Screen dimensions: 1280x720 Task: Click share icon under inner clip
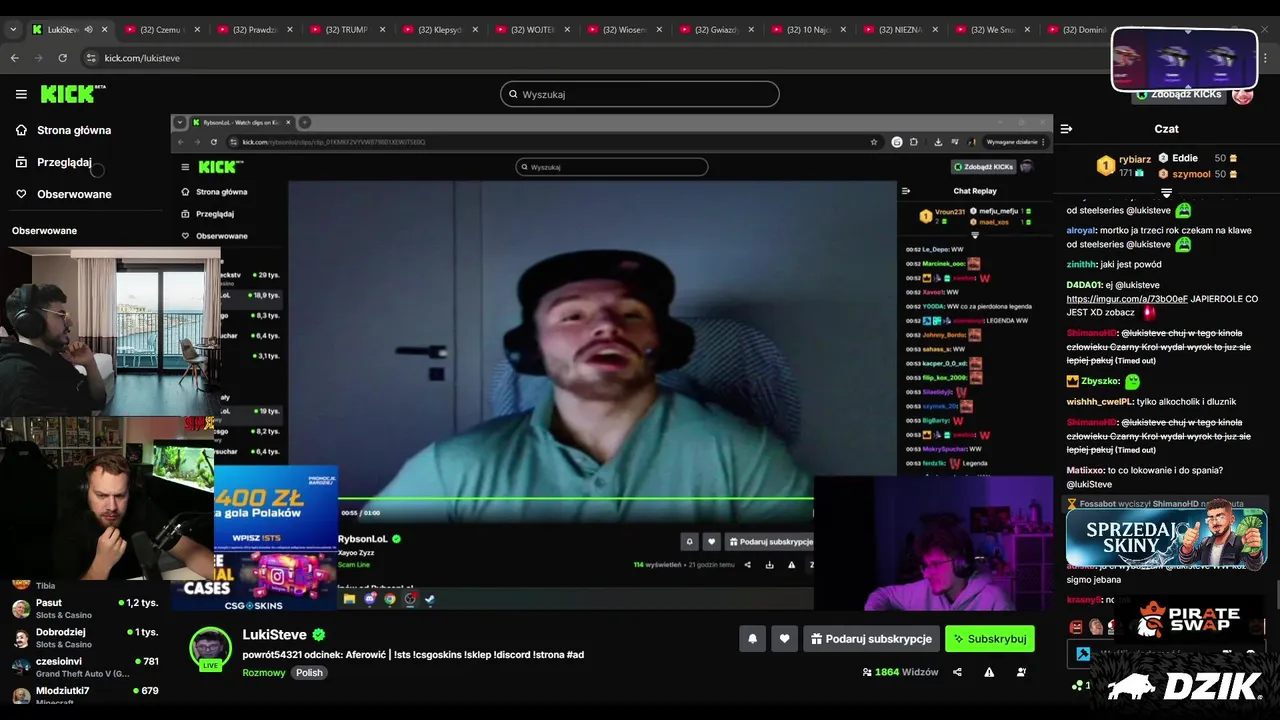(747, 565)
